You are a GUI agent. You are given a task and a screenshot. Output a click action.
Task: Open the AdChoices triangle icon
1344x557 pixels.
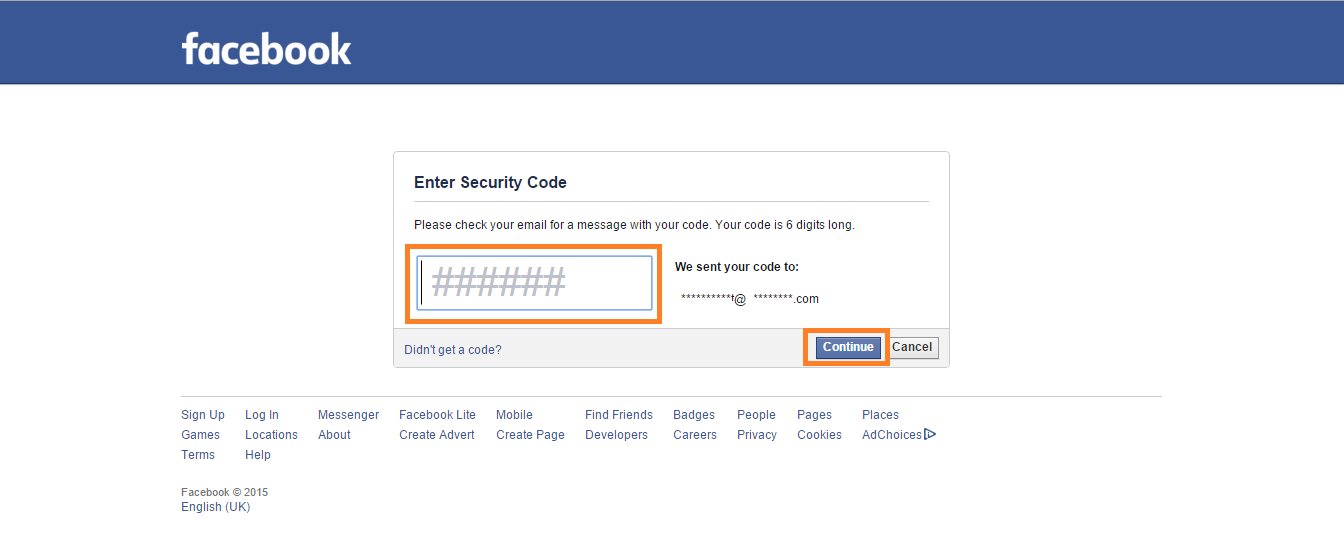coord(930,434)
